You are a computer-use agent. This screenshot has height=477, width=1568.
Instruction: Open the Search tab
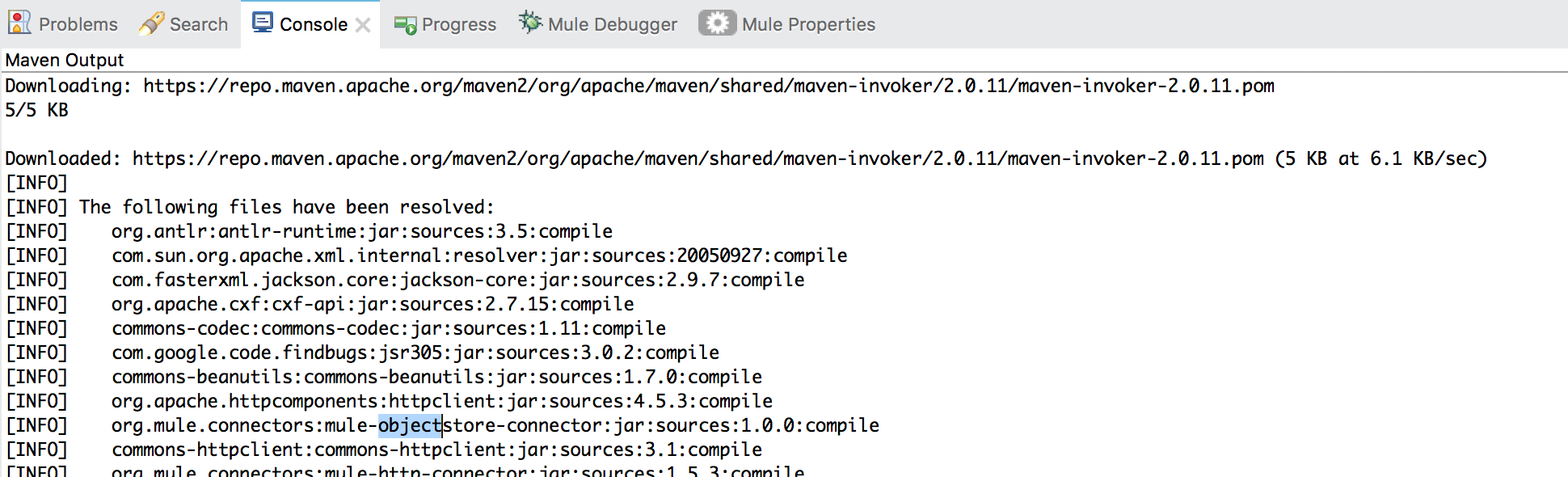click(x=183, y=24)
